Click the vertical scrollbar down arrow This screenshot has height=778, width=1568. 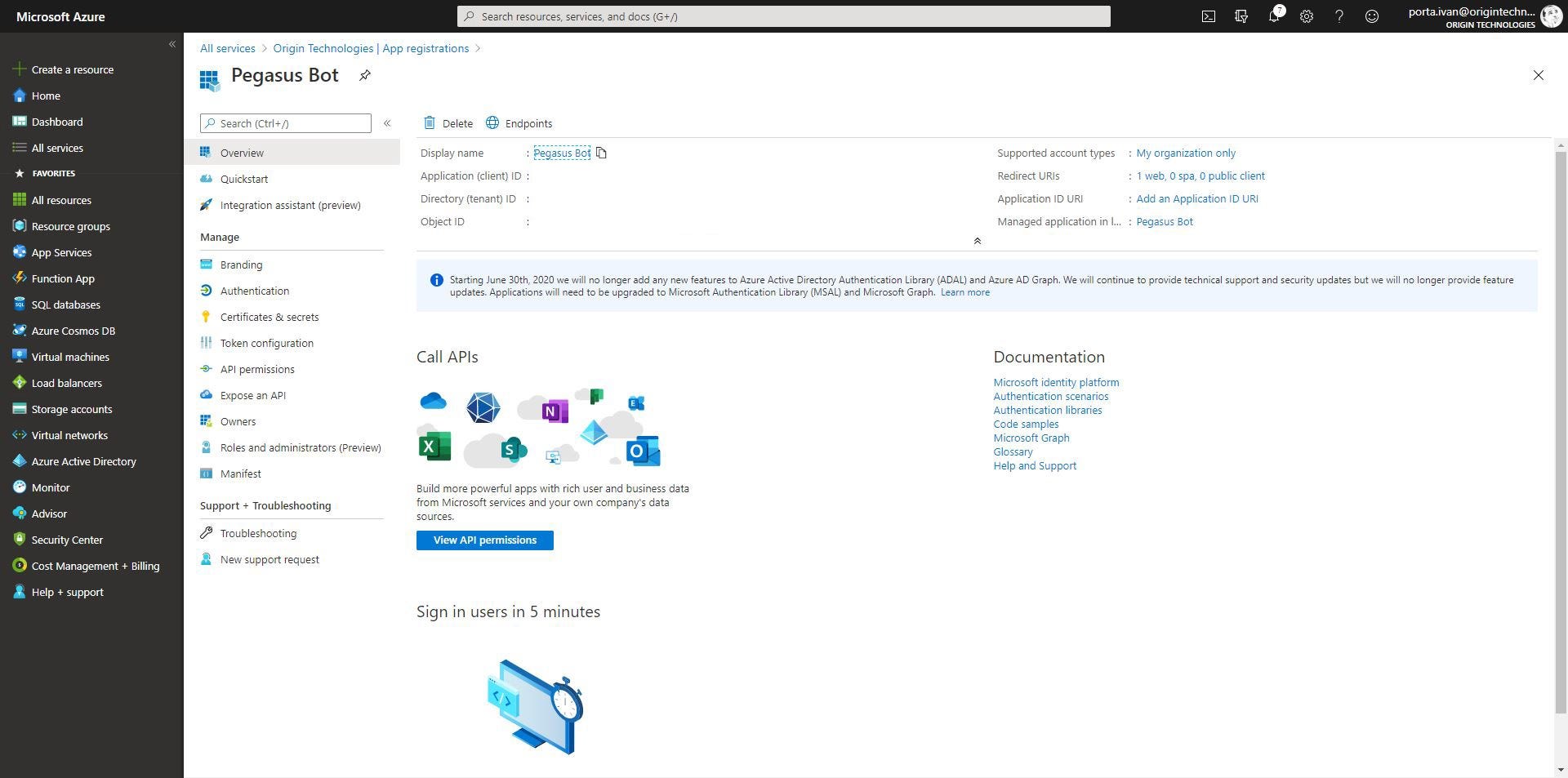(1561, 769)
